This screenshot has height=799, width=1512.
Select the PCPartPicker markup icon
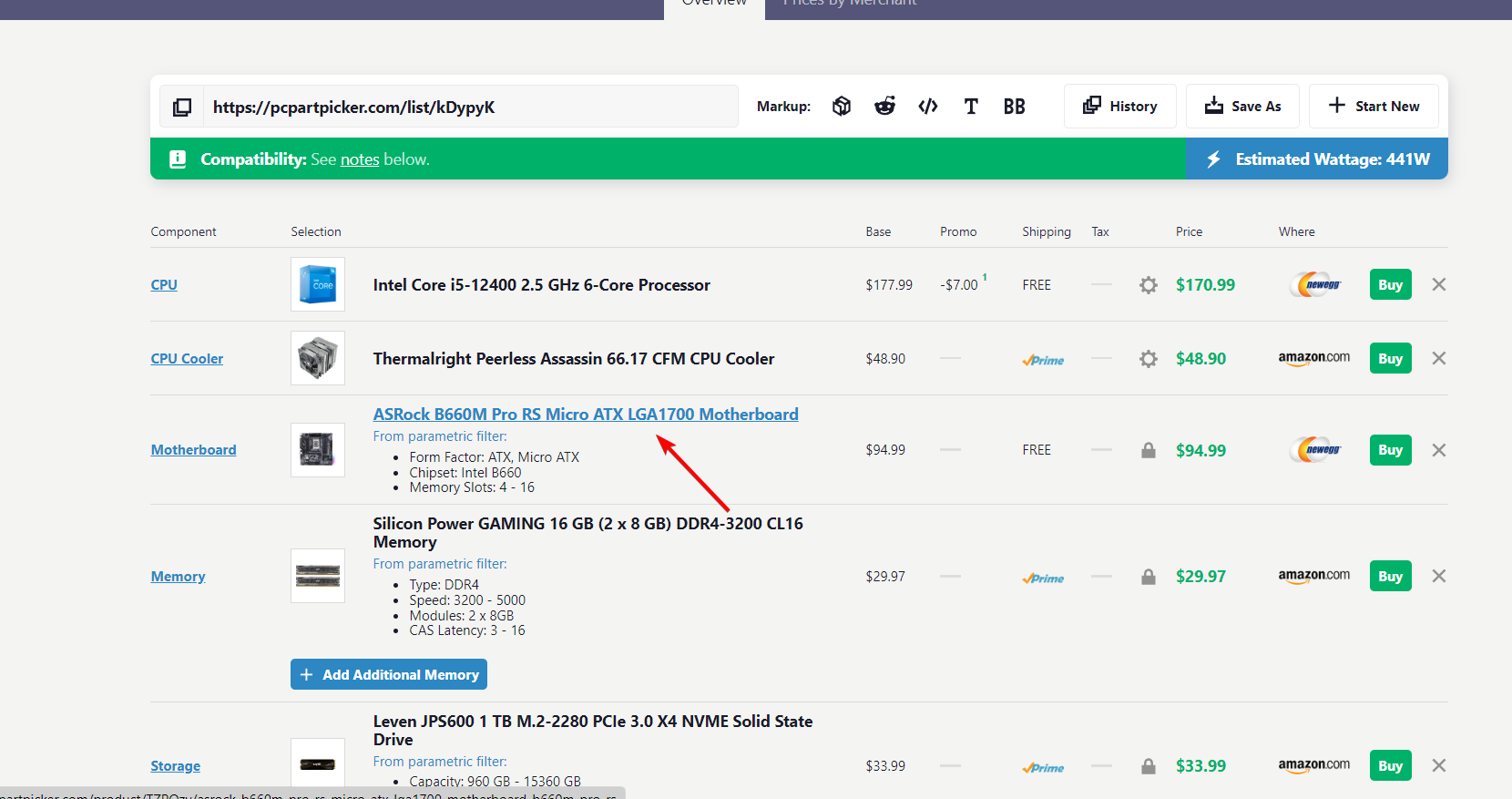842,107
